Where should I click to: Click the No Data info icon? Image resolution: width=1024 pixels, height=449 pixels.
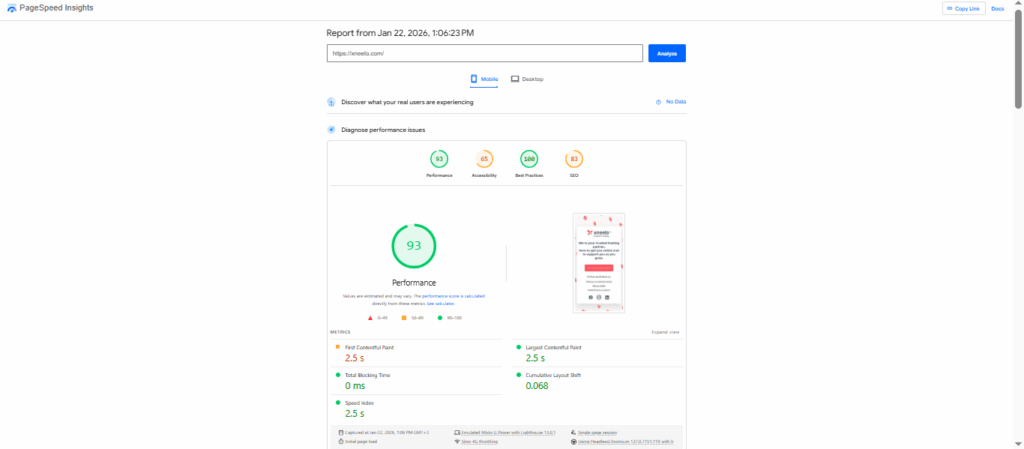tap(658, 102)
